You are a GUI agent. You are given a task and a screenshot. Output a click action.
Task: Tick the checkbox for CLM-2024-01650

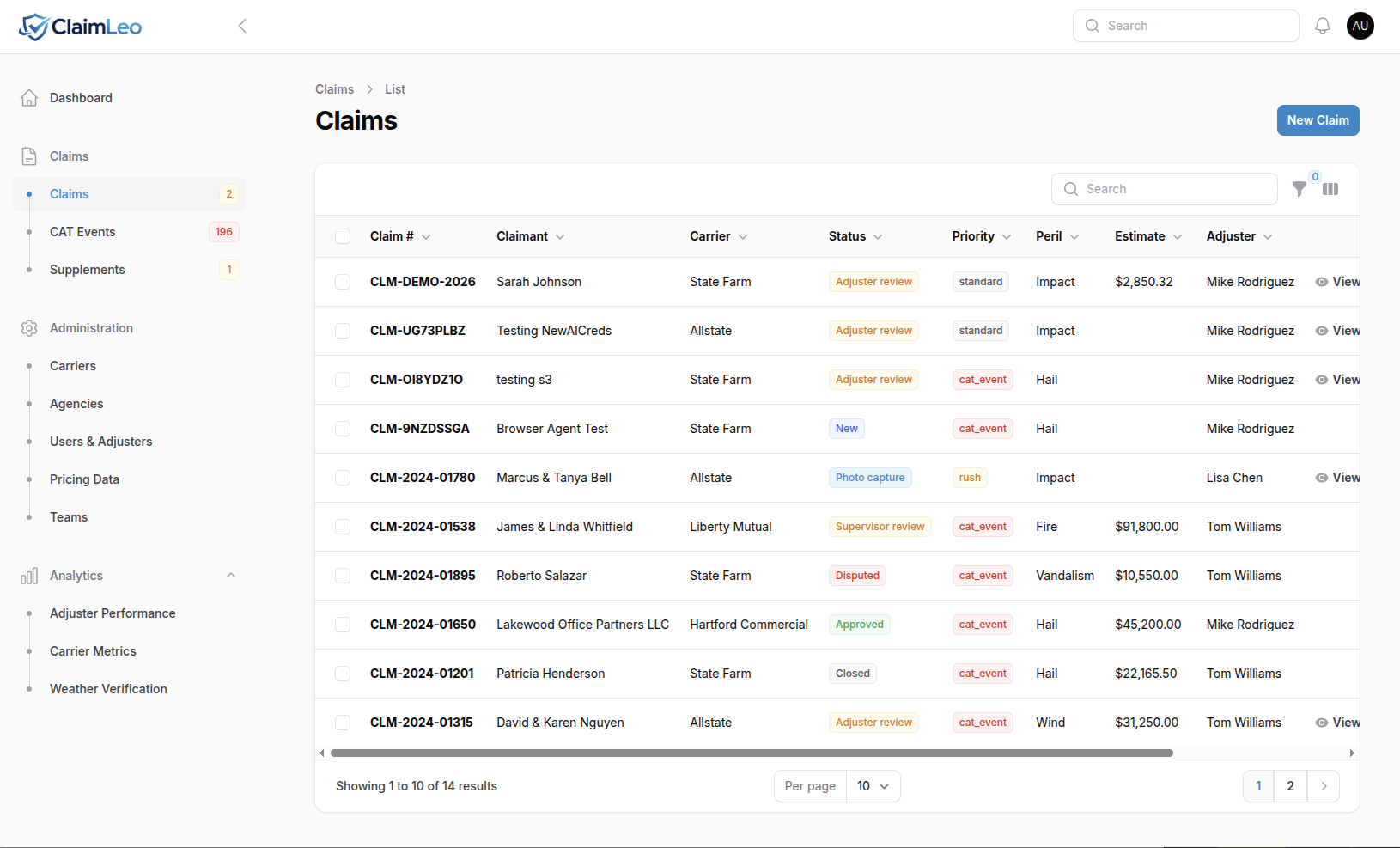[343, 625]
